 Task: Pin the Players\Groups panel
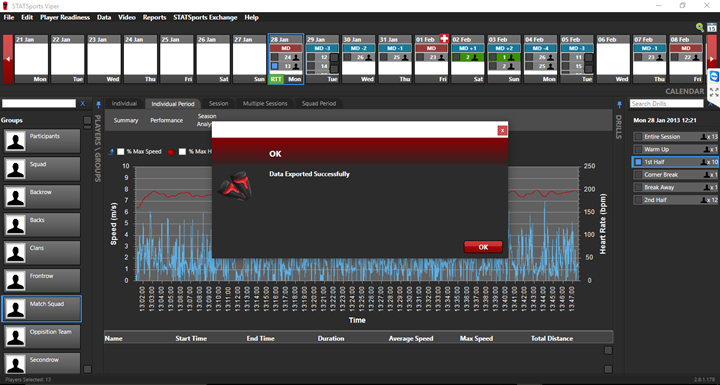click(x=98, y=105)
